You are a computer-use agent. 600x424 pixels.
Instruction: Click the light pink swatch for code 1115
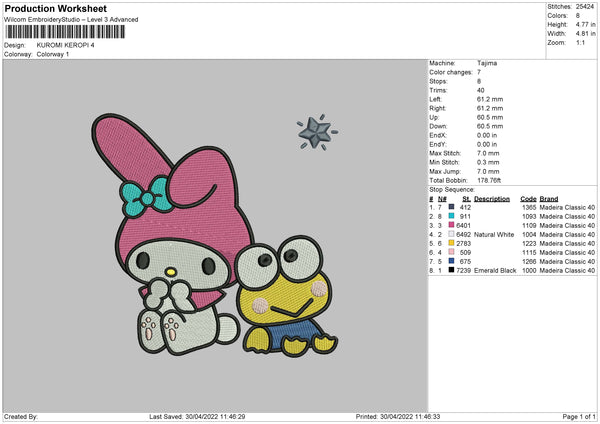pos(451,252)
